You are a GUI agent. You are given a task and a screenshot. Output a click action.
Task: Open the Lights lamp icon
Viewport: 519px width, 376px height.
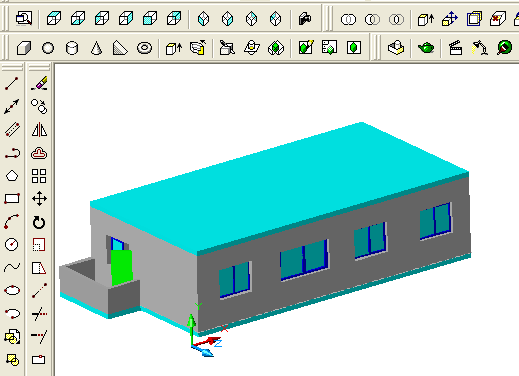[x=480, y=48]
